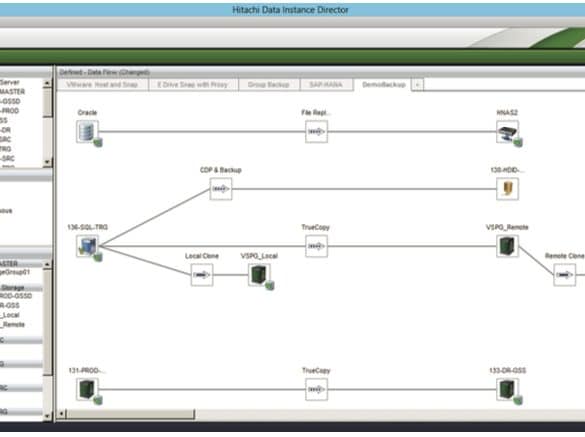Click the policy badge on 131-PROD node
Screen dimensions: 585x437
click(98, 400)
